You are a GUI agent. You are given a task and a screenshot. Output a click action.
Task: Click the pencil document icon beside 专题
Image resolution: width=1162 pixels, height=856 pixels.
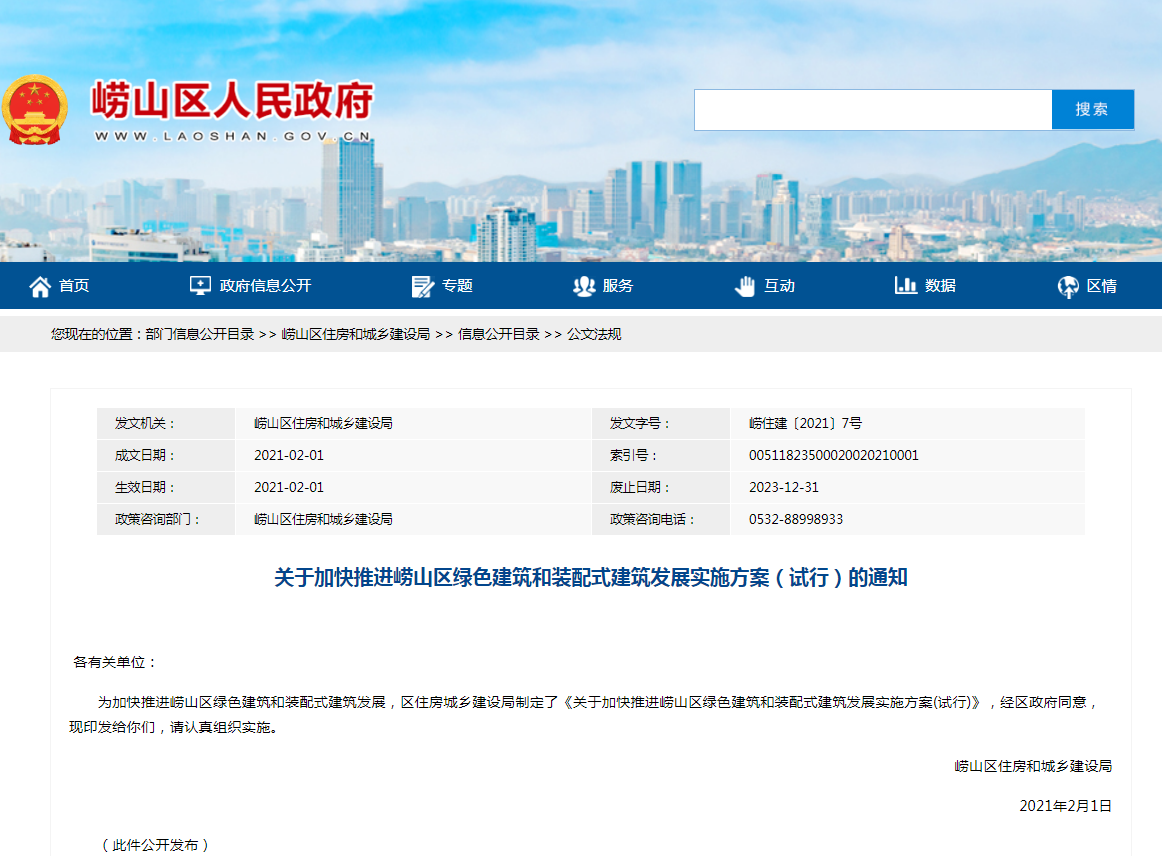422,286
